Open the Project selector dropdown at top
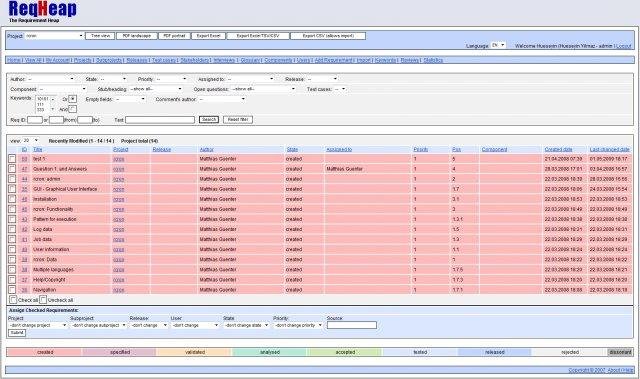The image size is (640, 379). [54, 36]
